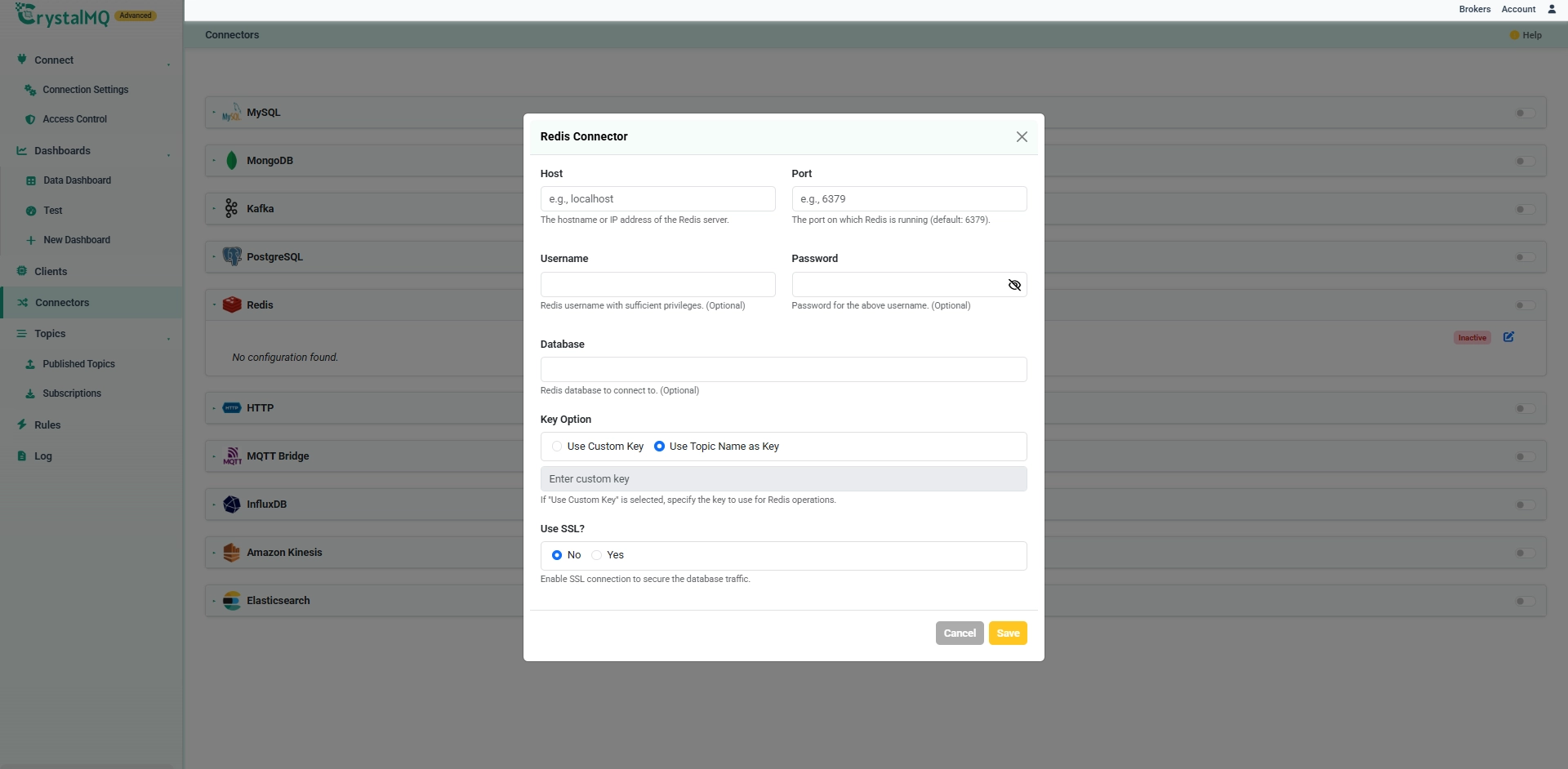The width and height of the screenshot is (1568, 769).
Task: Click the Account user profile icon
Action: [1552, 9]
